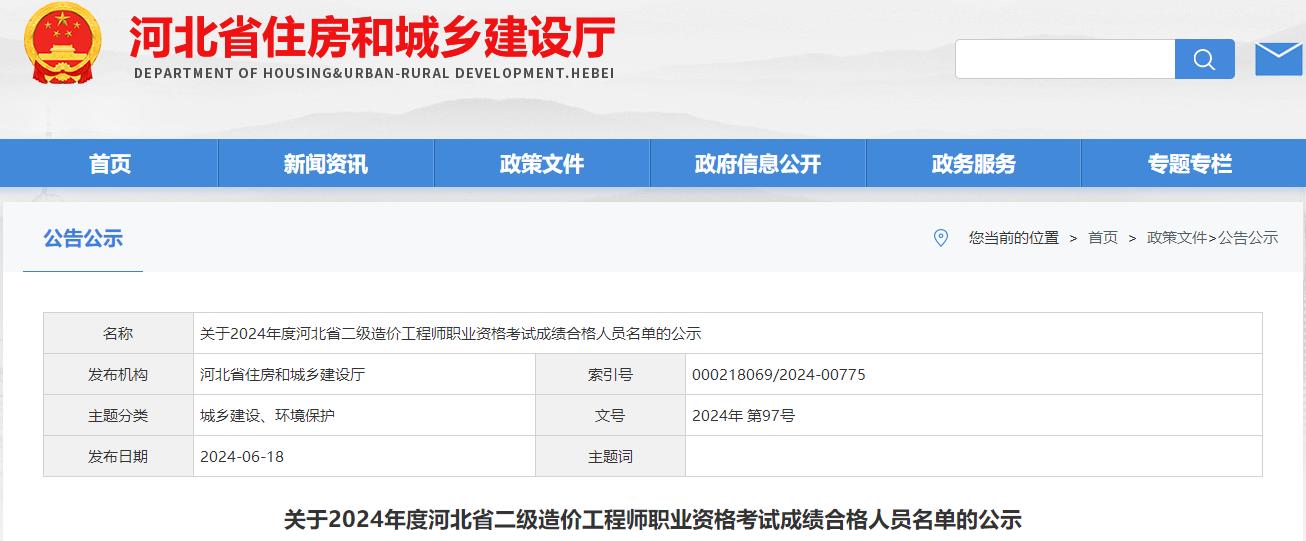The height and width of the screenshot is (541, 1306).
Task: Click the index number 000218069/2024-00775
Action: pos(778,375)
